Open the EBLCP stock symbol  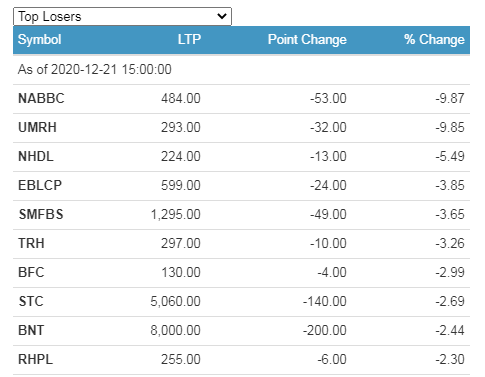(x=40, y=185)
